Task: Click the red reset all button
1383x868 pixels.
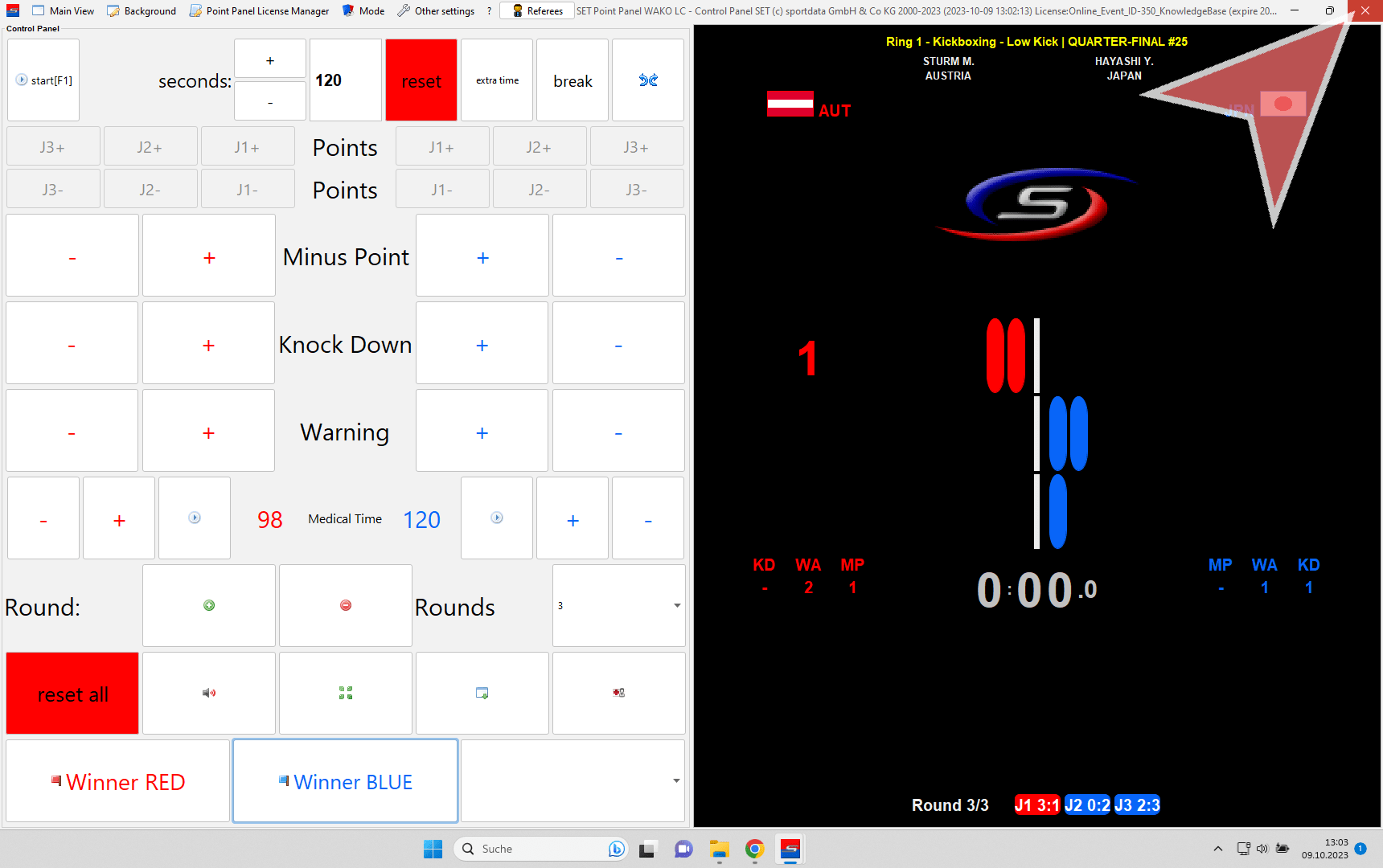Action: (72, 694)
